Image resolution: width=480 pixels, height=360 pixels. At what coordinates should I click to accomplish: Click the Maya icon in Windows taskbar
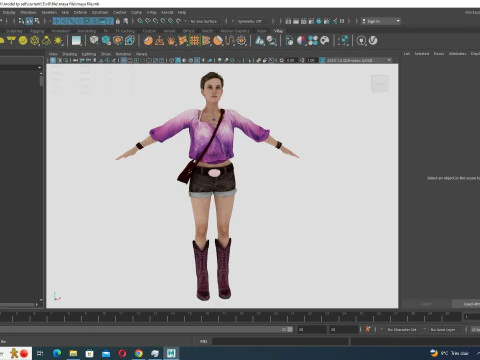pos(171,353)
